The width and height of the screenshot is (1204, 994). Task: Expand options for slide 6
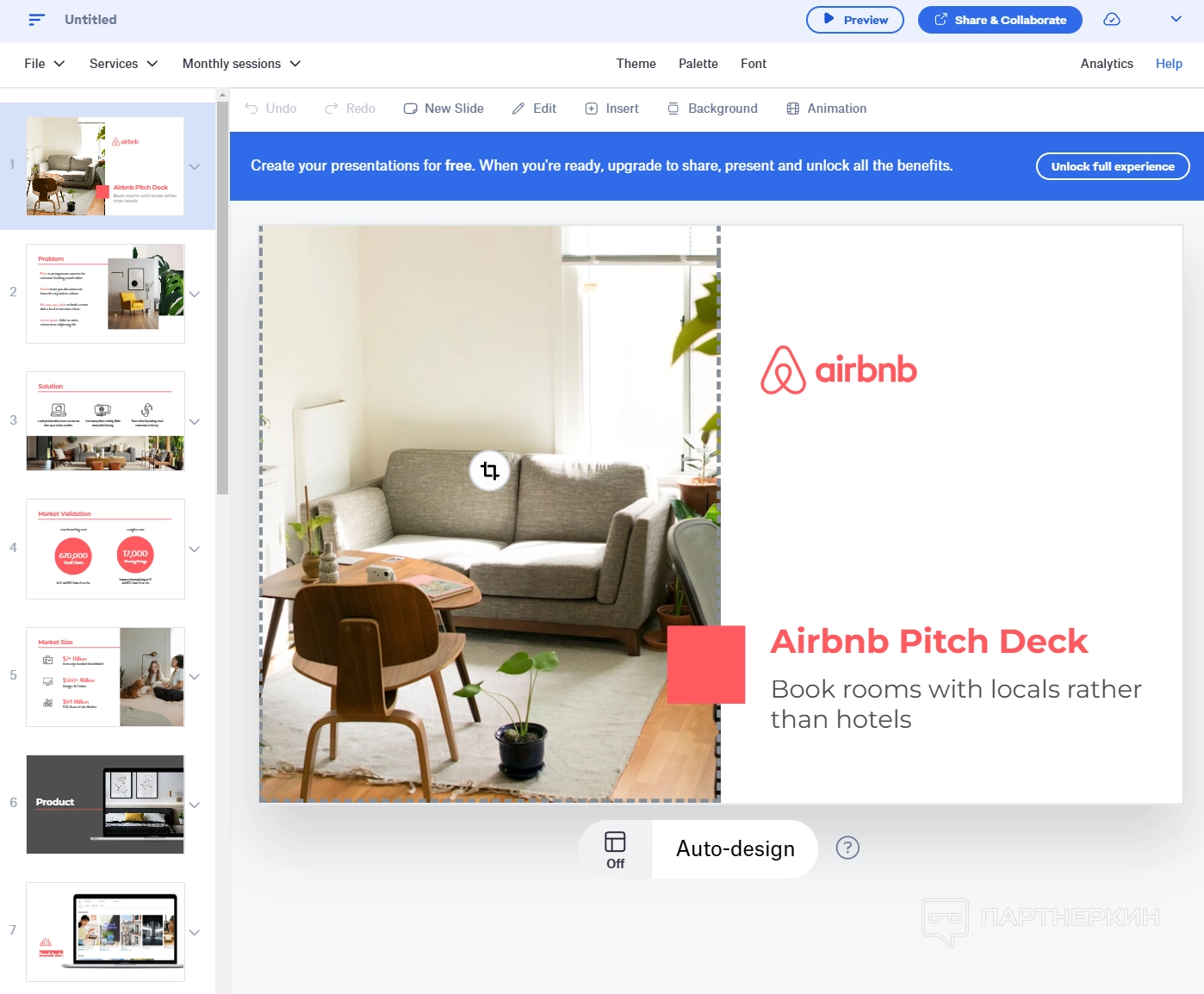click(195, 805)
